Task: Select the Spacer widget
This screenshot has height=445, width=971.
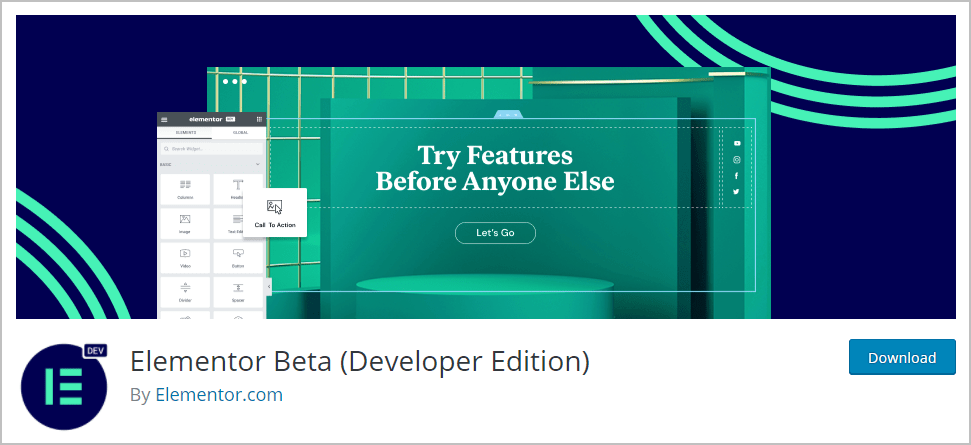Action: pos(238,292)
